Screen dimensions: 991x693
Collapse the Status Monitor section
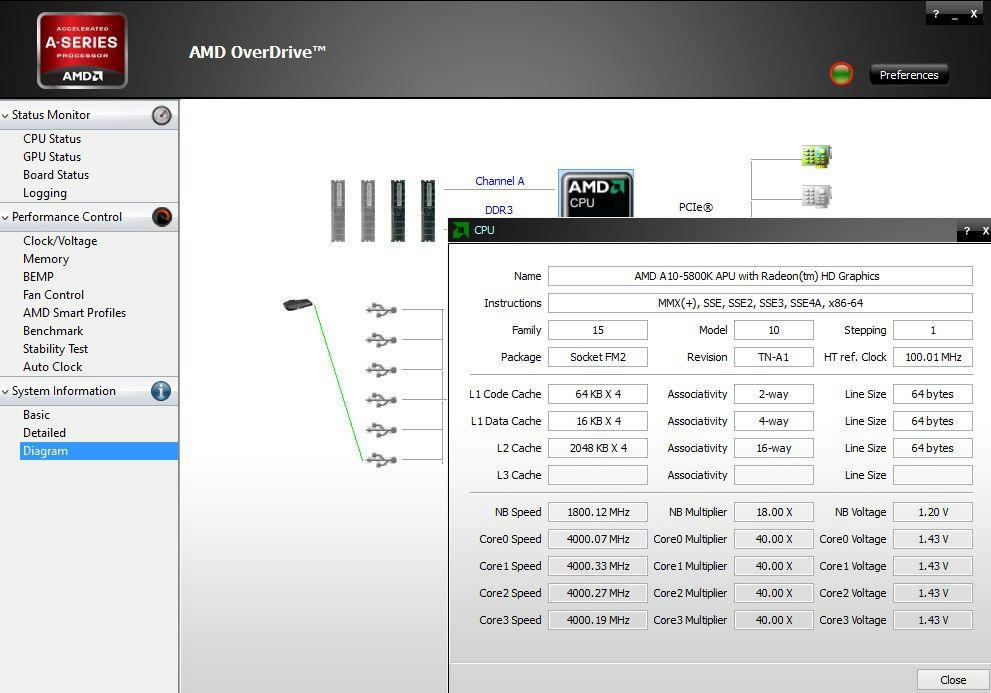[5, 116]
